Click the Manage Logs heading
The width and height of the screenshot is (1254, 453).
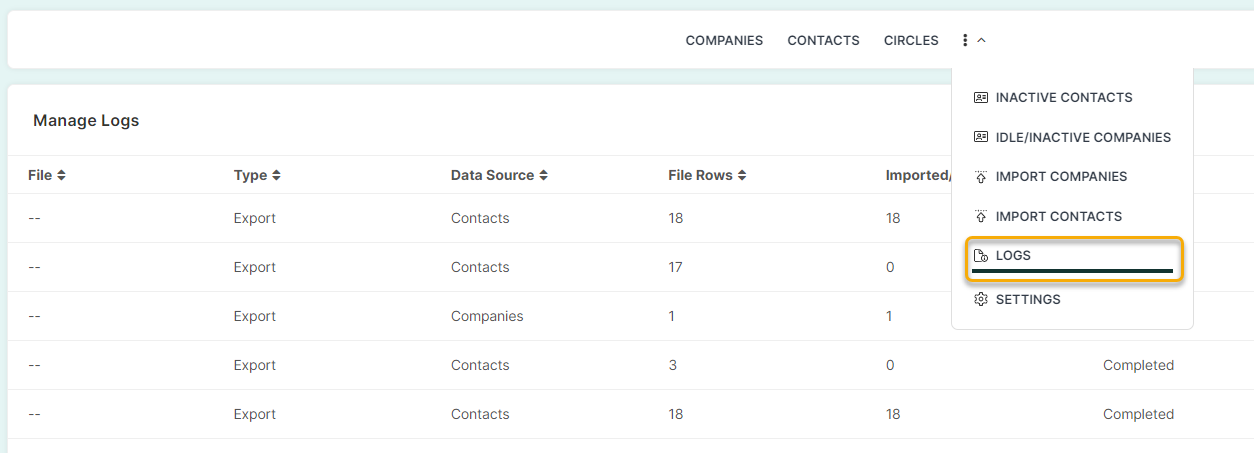[86, 121]
